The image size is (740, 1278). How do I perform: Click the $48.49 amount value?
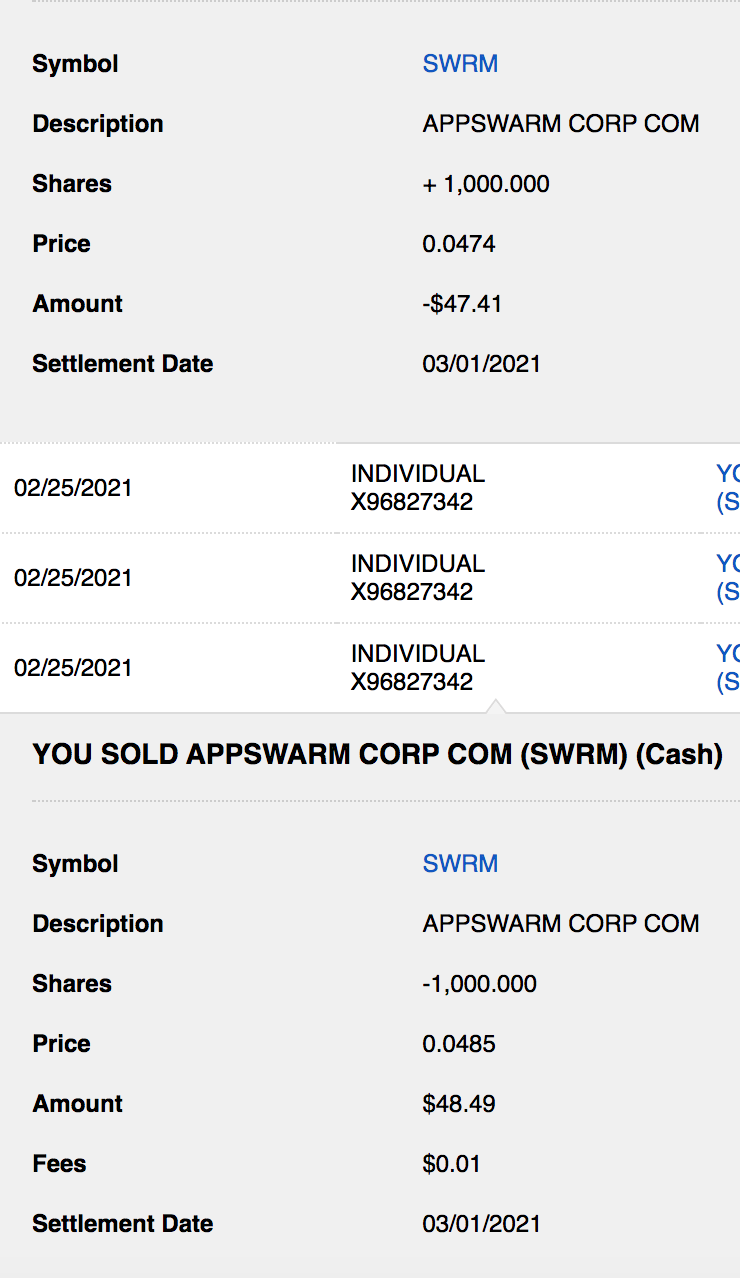click(x=459, y=1104)
